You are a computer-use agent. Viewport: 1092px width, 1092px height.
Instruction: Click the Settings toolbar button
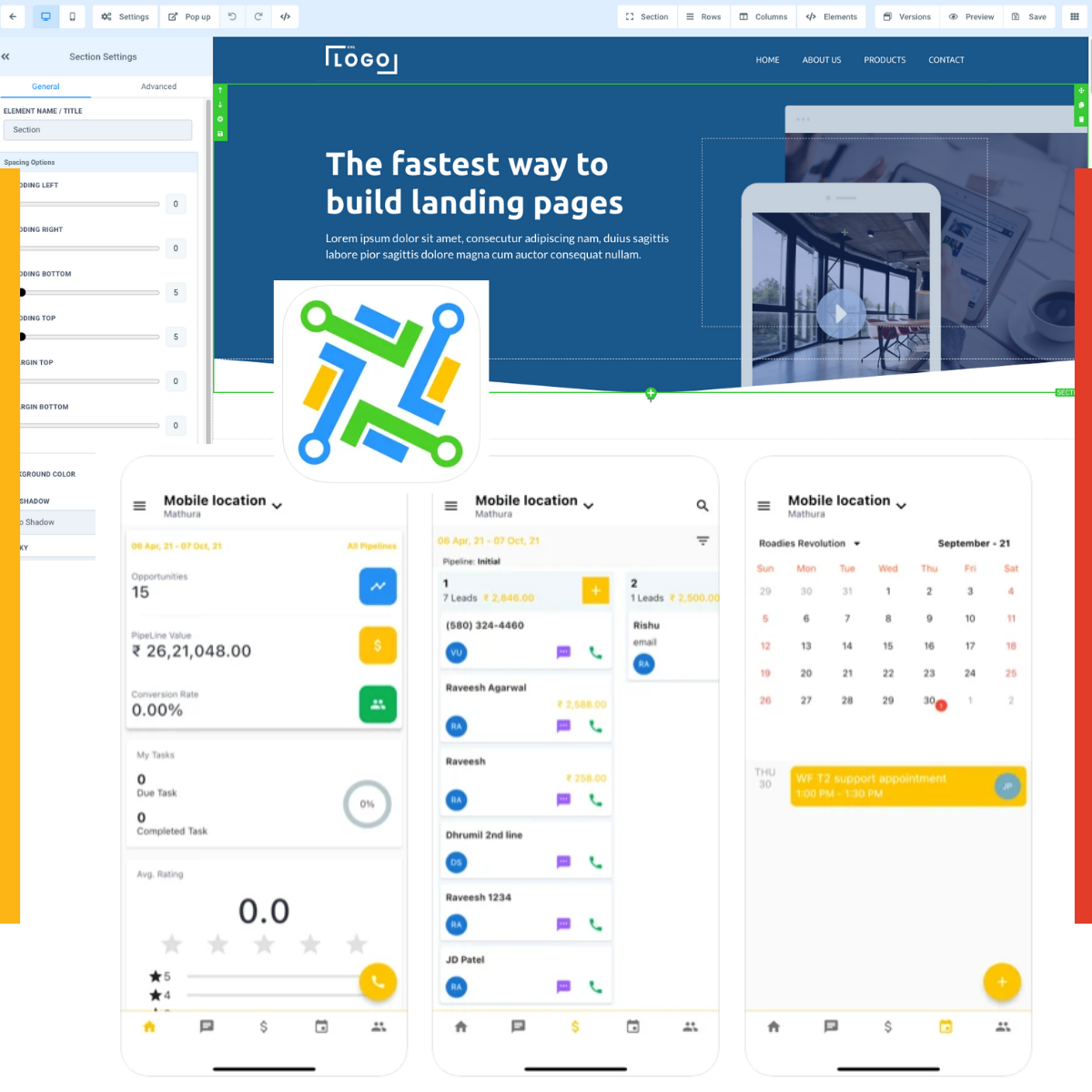pyautogui.click(x=125, y=16)
